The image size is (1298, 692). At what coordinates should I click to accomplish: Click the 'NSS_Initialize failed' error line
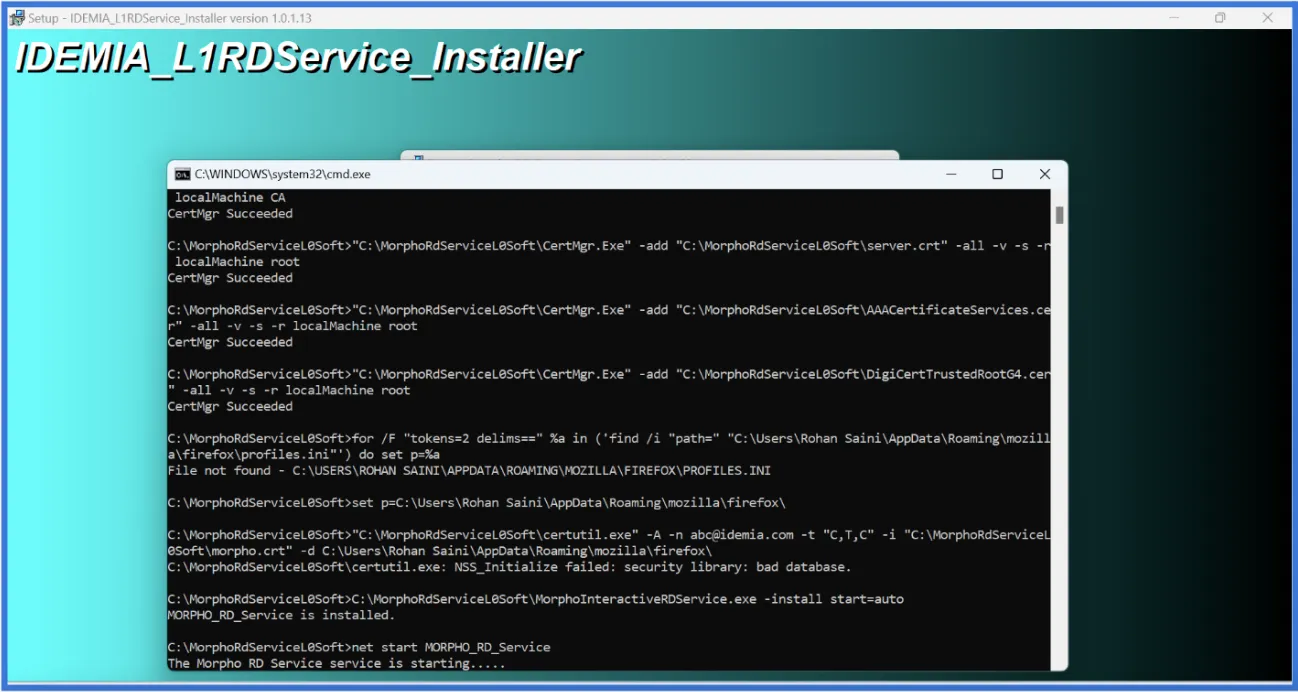[509, 567]
